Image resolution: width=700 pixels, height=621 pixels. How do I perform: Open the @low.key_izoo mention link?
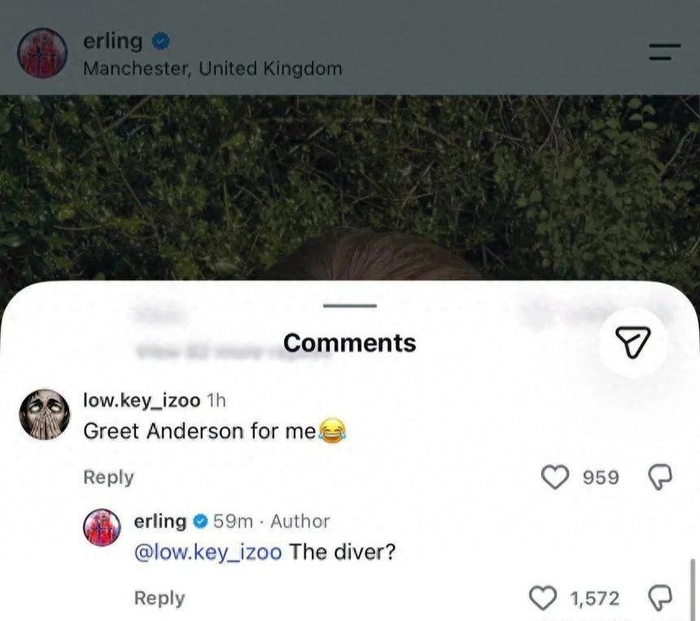coord(208,552)
